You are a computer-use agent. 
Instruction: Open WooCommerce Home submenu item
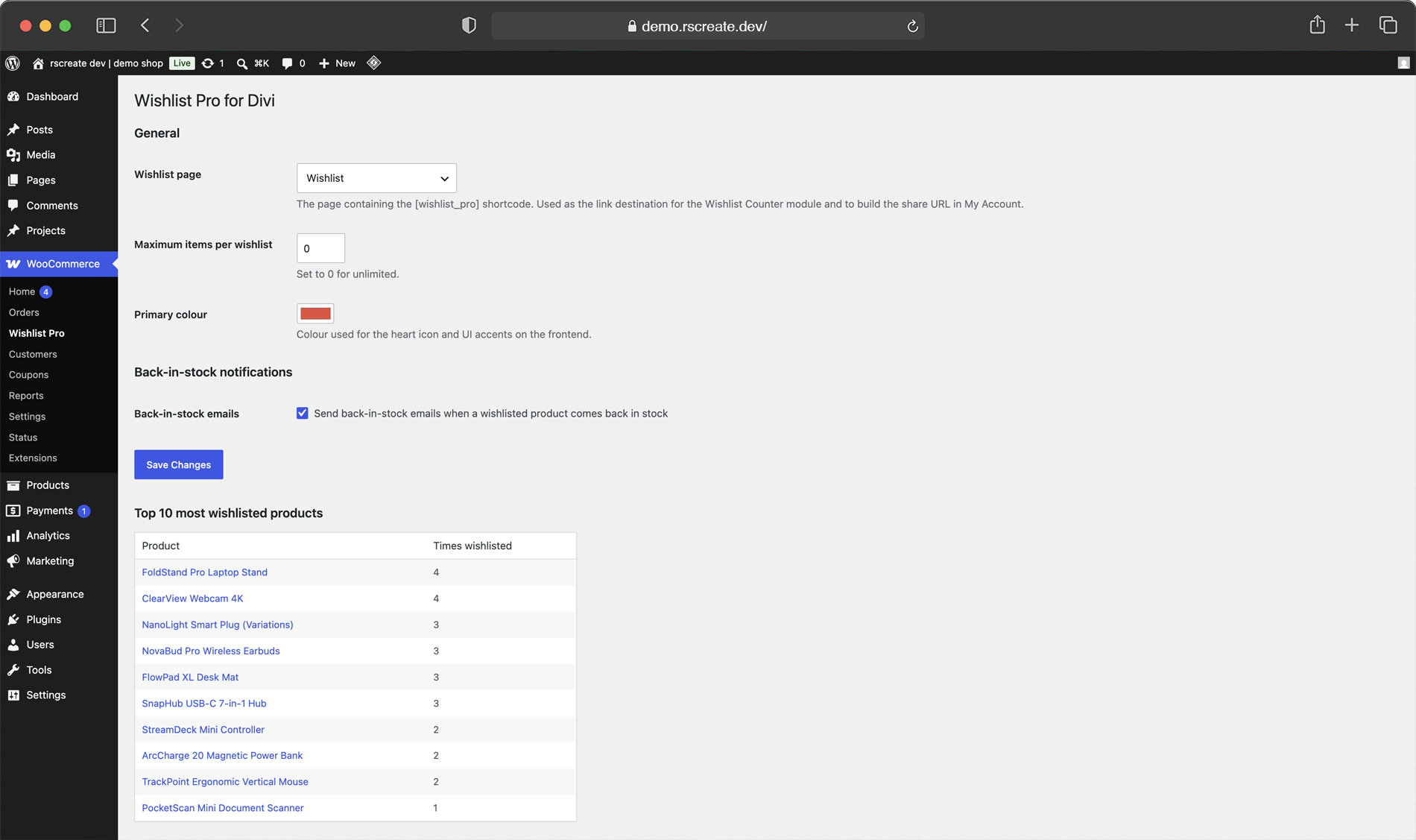click(22, 291)
